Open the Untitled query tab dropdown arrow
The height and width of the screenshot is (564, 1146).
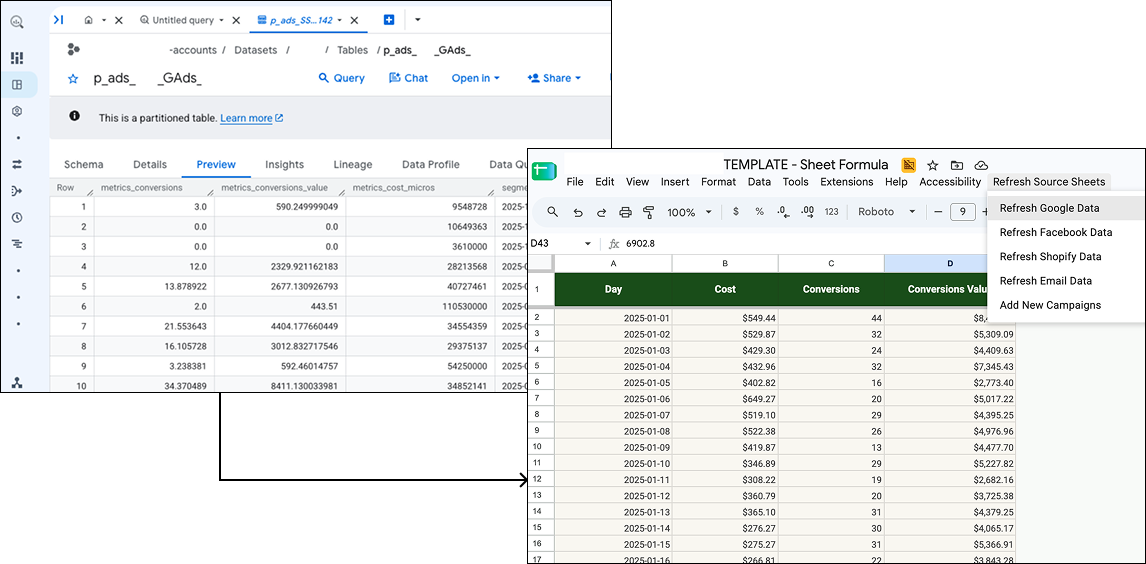click(221, 20)
